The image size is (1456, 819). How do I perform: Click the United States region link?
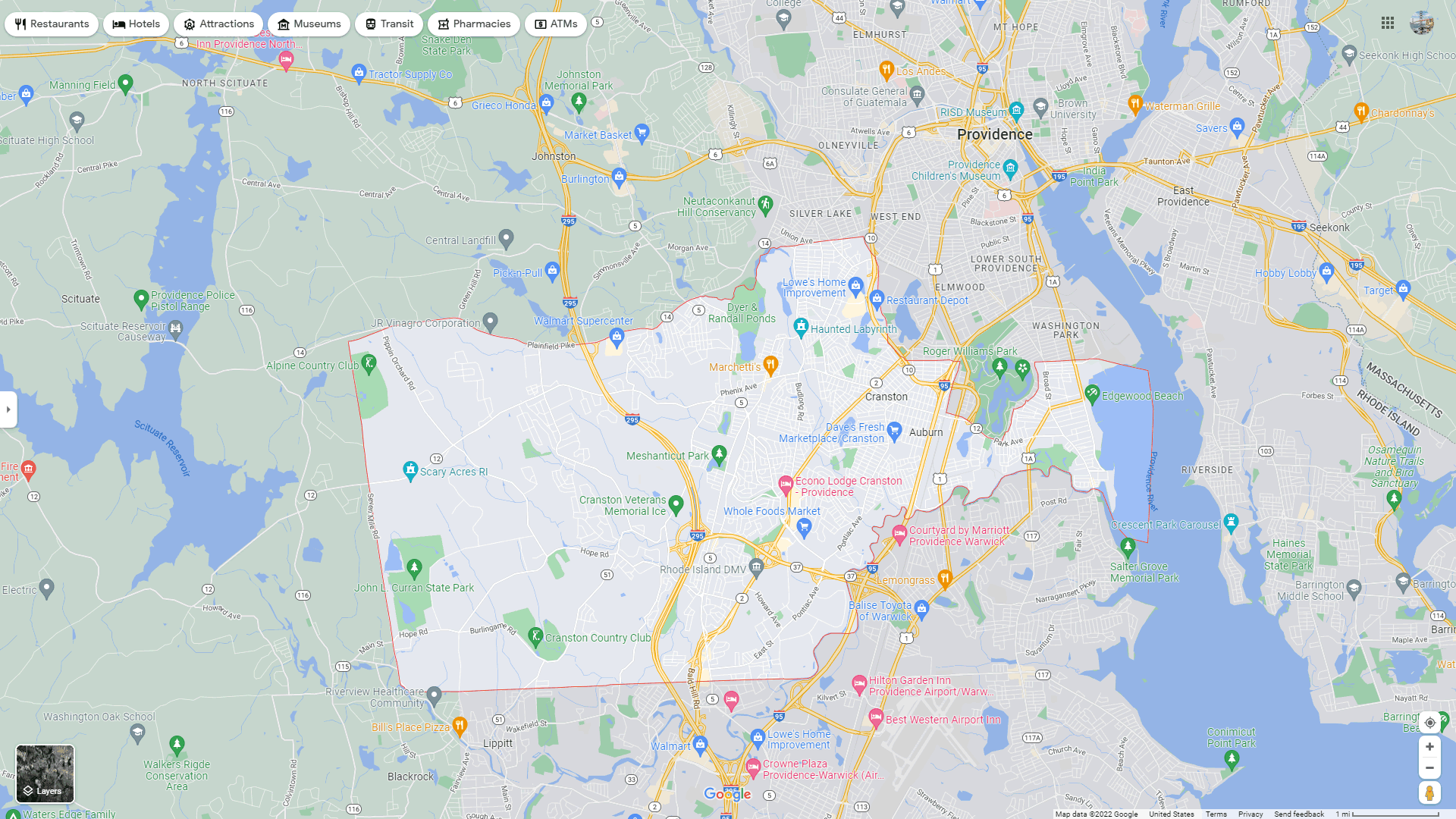[x=1172, y=814]
